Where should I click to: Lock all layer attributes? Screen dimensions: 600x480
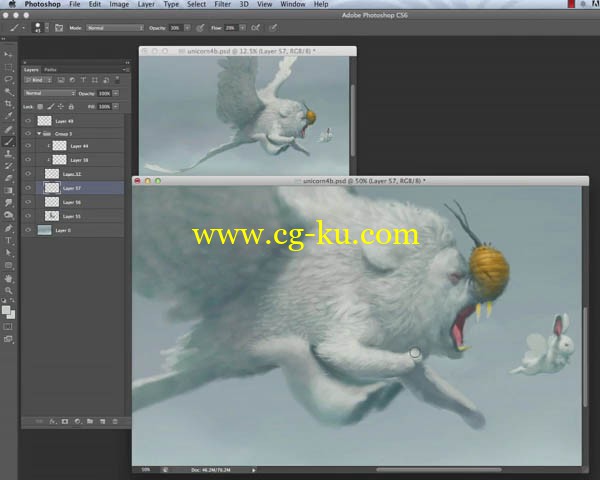pos(71,107)
